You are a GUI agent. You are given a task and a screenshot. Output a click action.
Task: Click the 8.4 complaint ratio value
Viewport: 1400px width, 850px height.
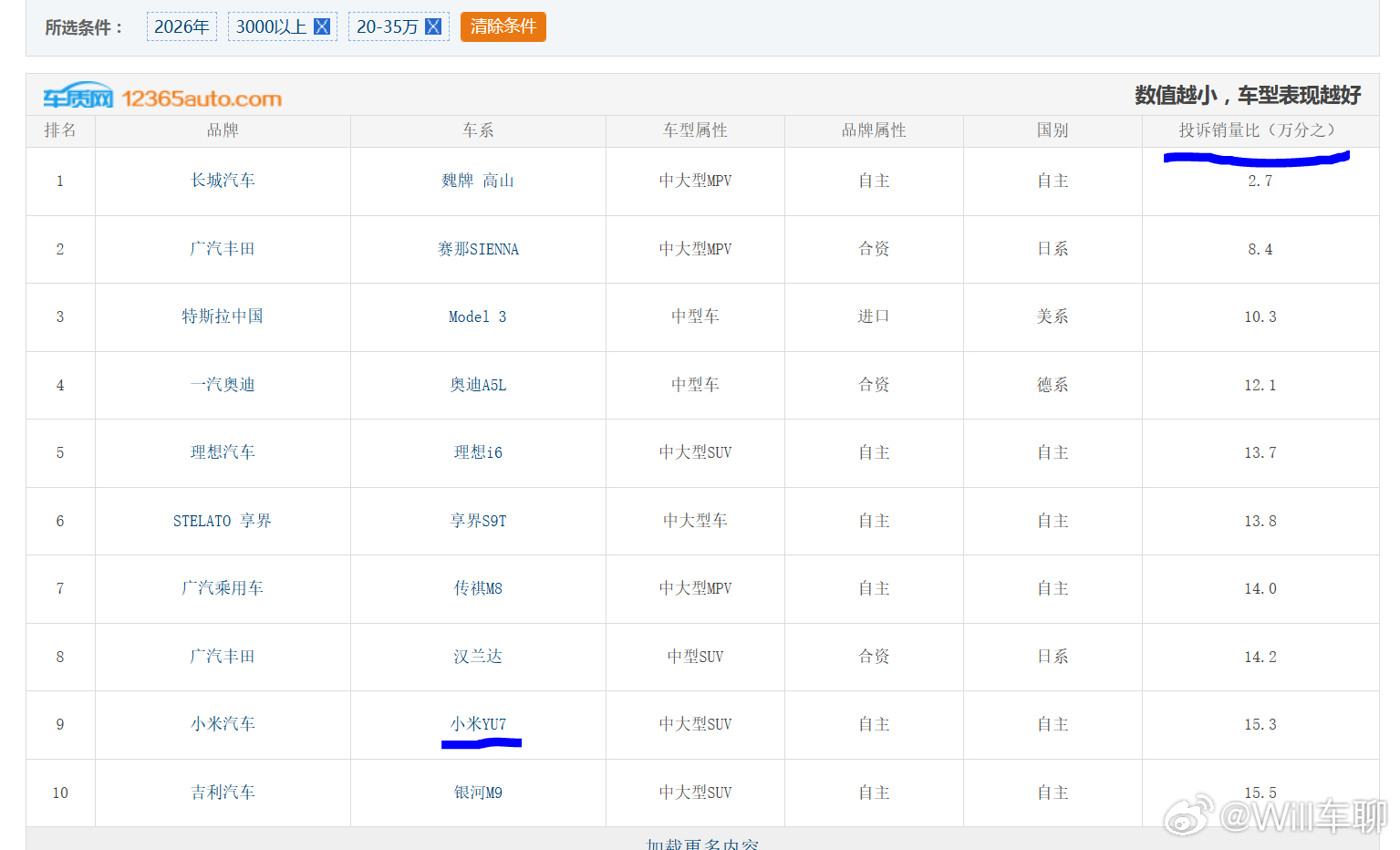tap(1260, 249)
